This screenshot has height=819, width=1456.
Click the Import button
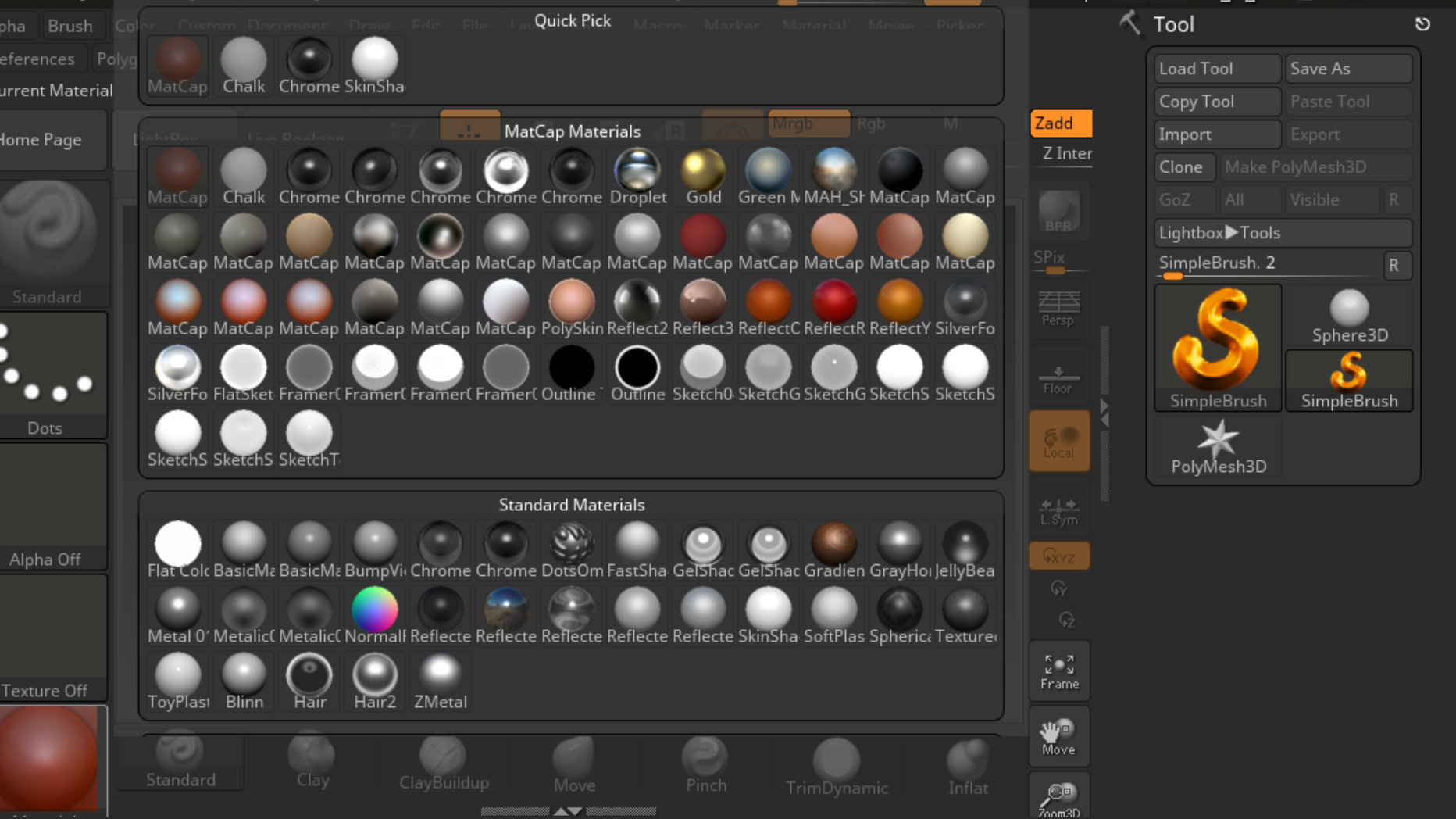click(x=1217, y=134)
